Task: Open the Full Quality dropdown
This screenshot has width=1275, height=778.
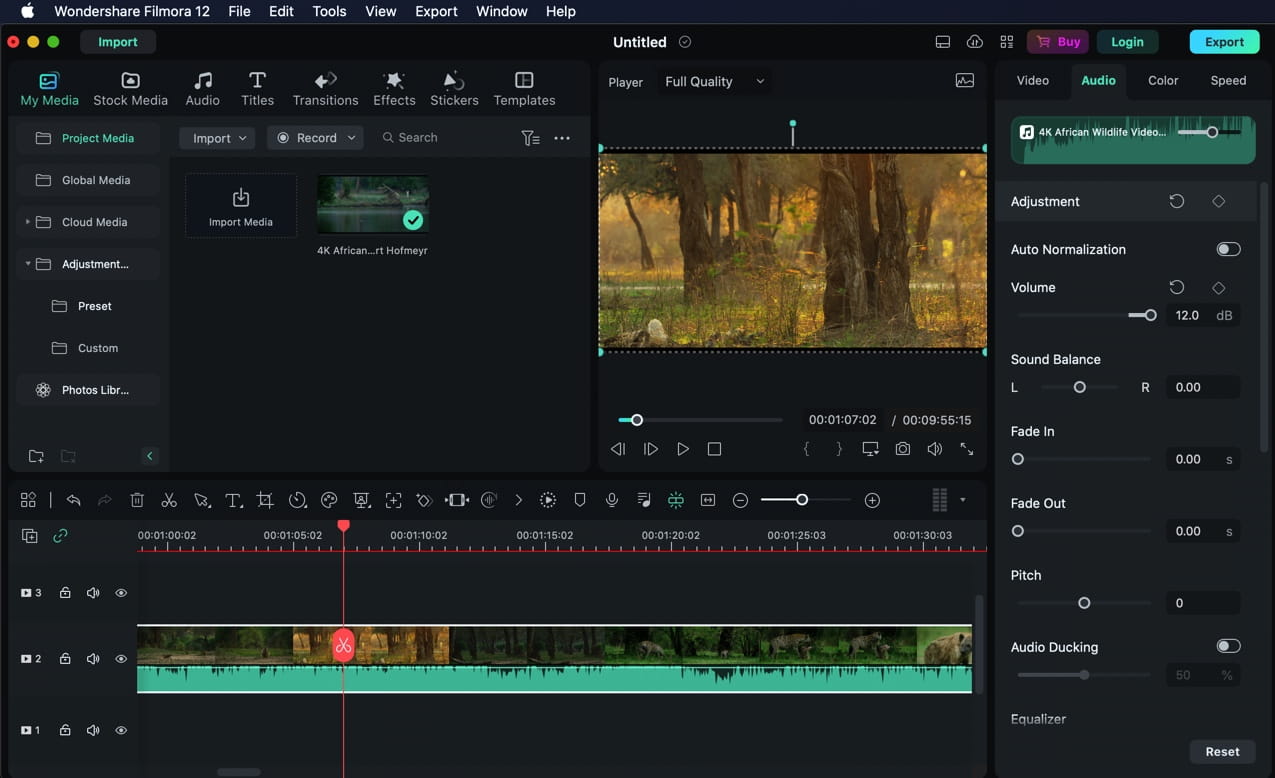Action: coord(714,82)
